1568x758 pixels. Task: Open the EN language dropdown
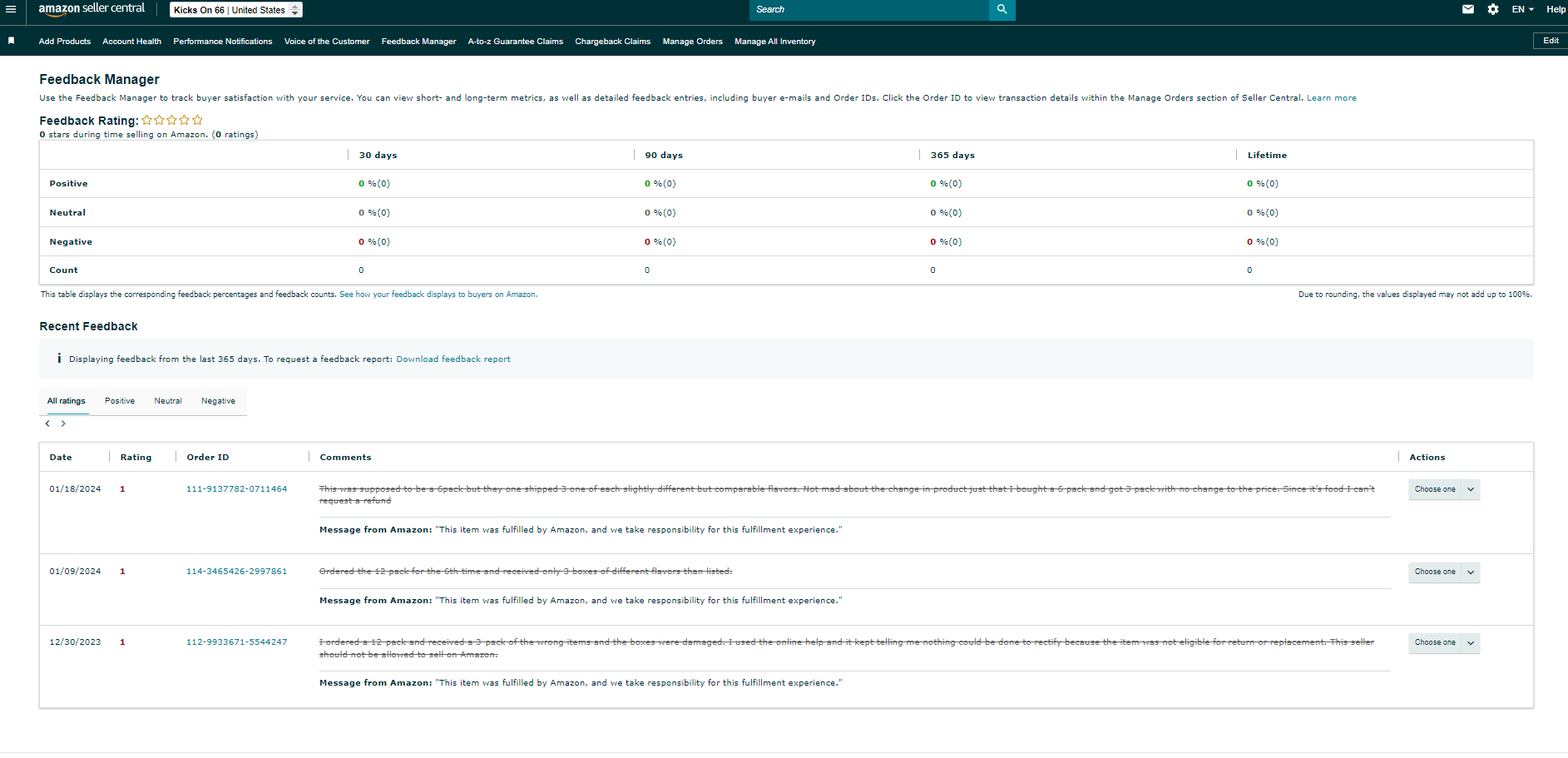pos(1523,9)
